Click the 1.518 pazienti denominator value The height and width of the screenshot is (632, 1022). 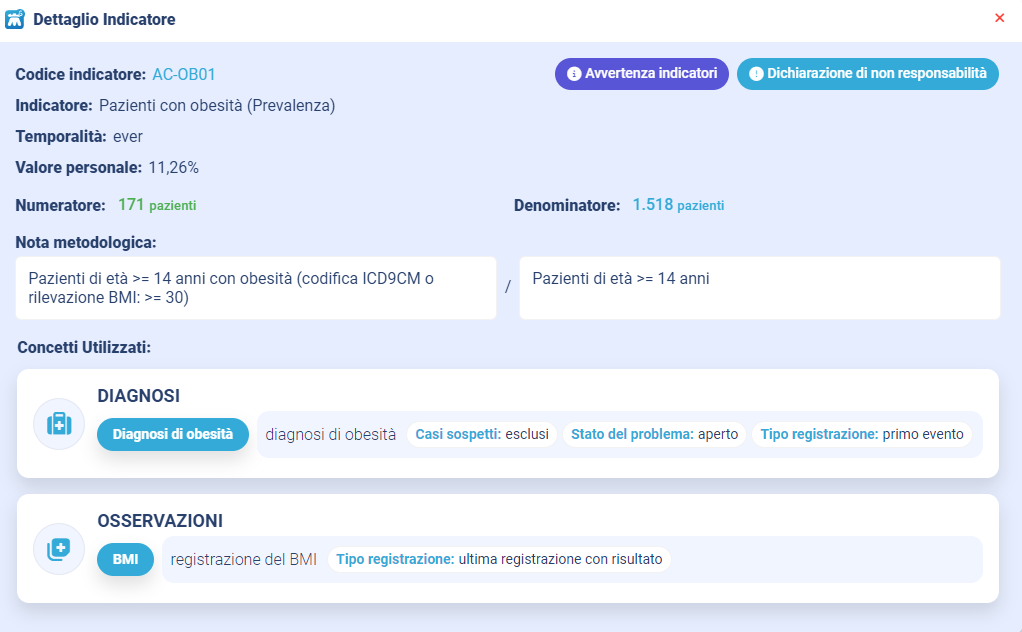point(678,205)
